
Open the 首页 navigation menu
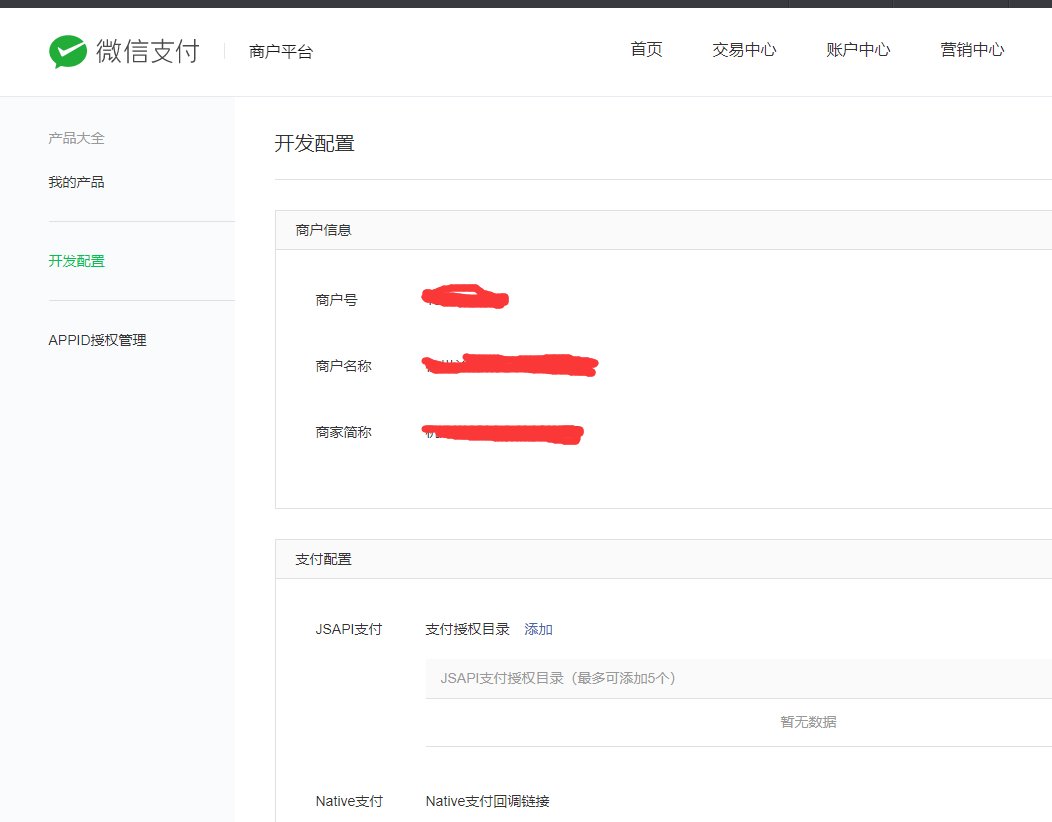[x=646, y=49]
